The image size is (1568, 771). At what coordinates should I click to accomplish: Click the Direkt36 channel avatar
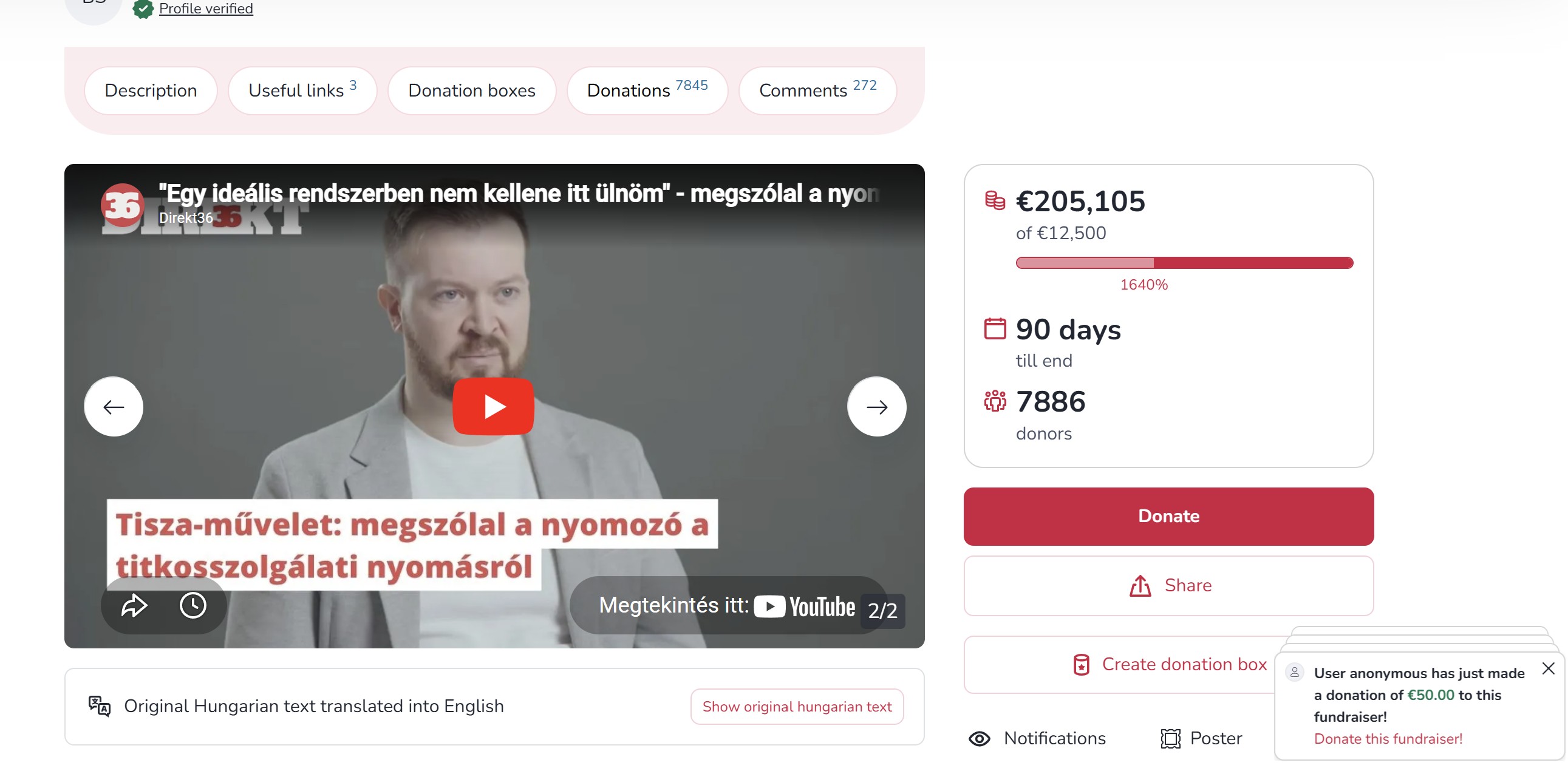[122, 205]
